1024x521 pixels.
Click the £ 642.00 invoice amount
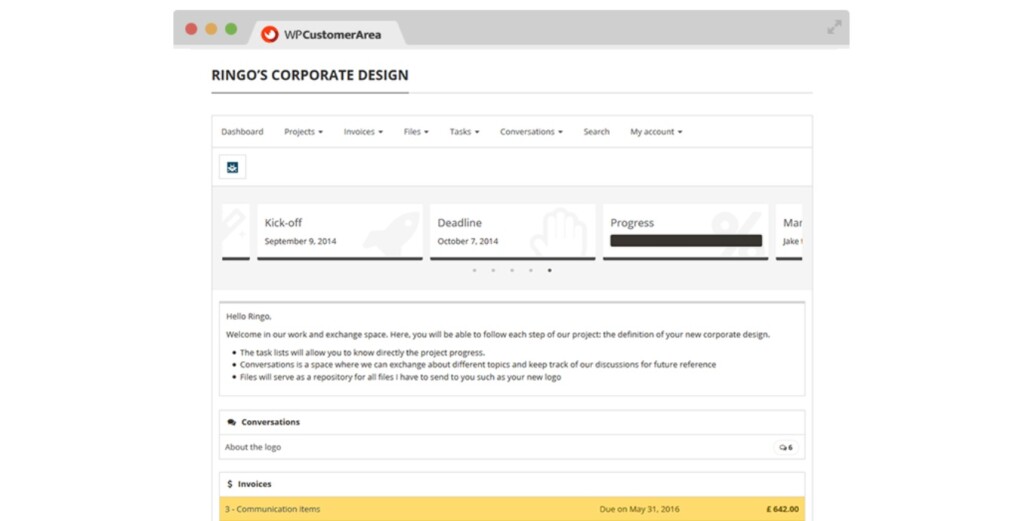(x=782, y=509)
